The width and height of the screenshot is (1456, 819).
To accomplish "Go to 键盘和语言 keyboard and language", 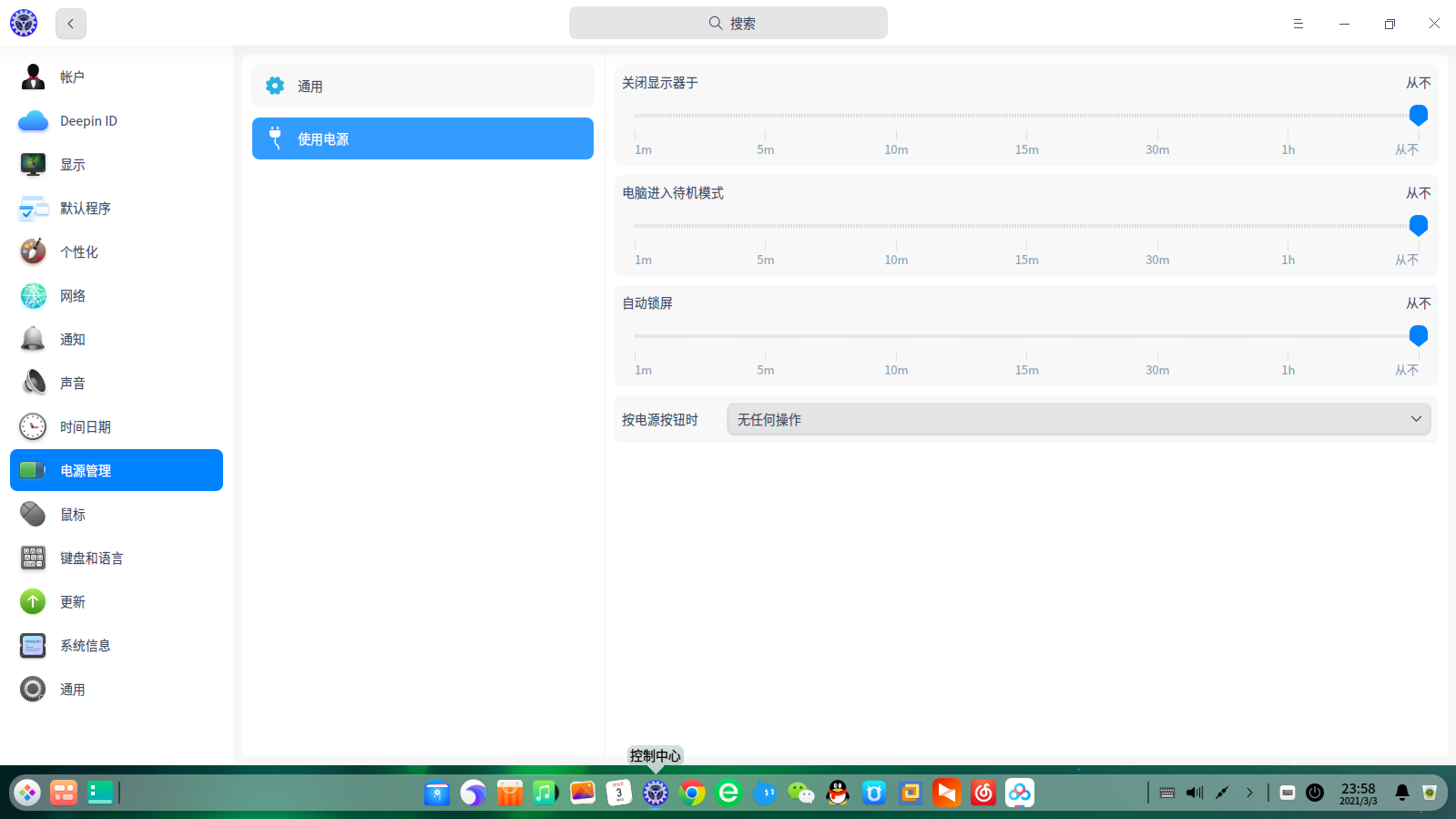I will tap(117, 558).
